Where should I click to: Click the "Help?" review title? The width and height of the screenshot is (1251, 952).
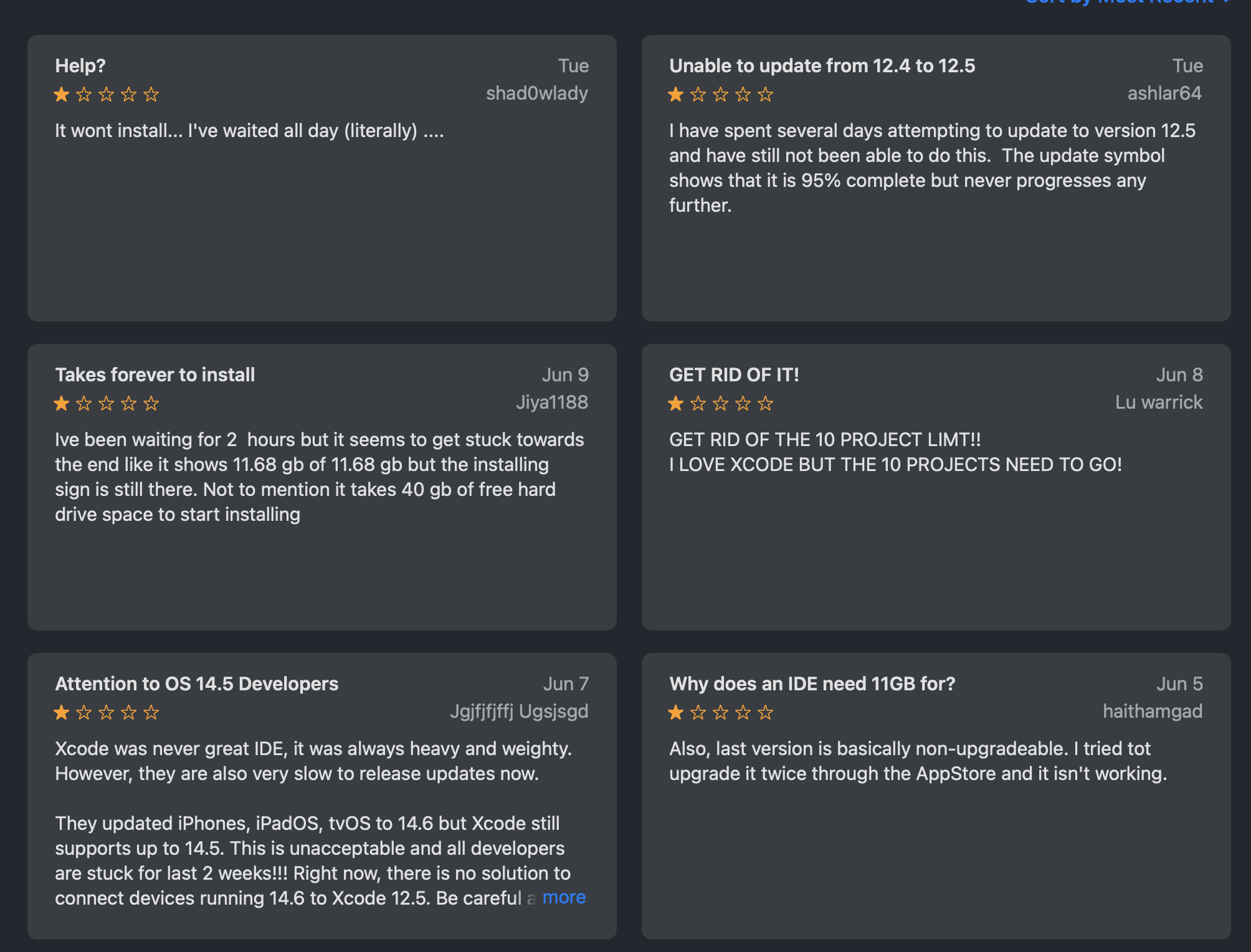(x=80, y=66)
